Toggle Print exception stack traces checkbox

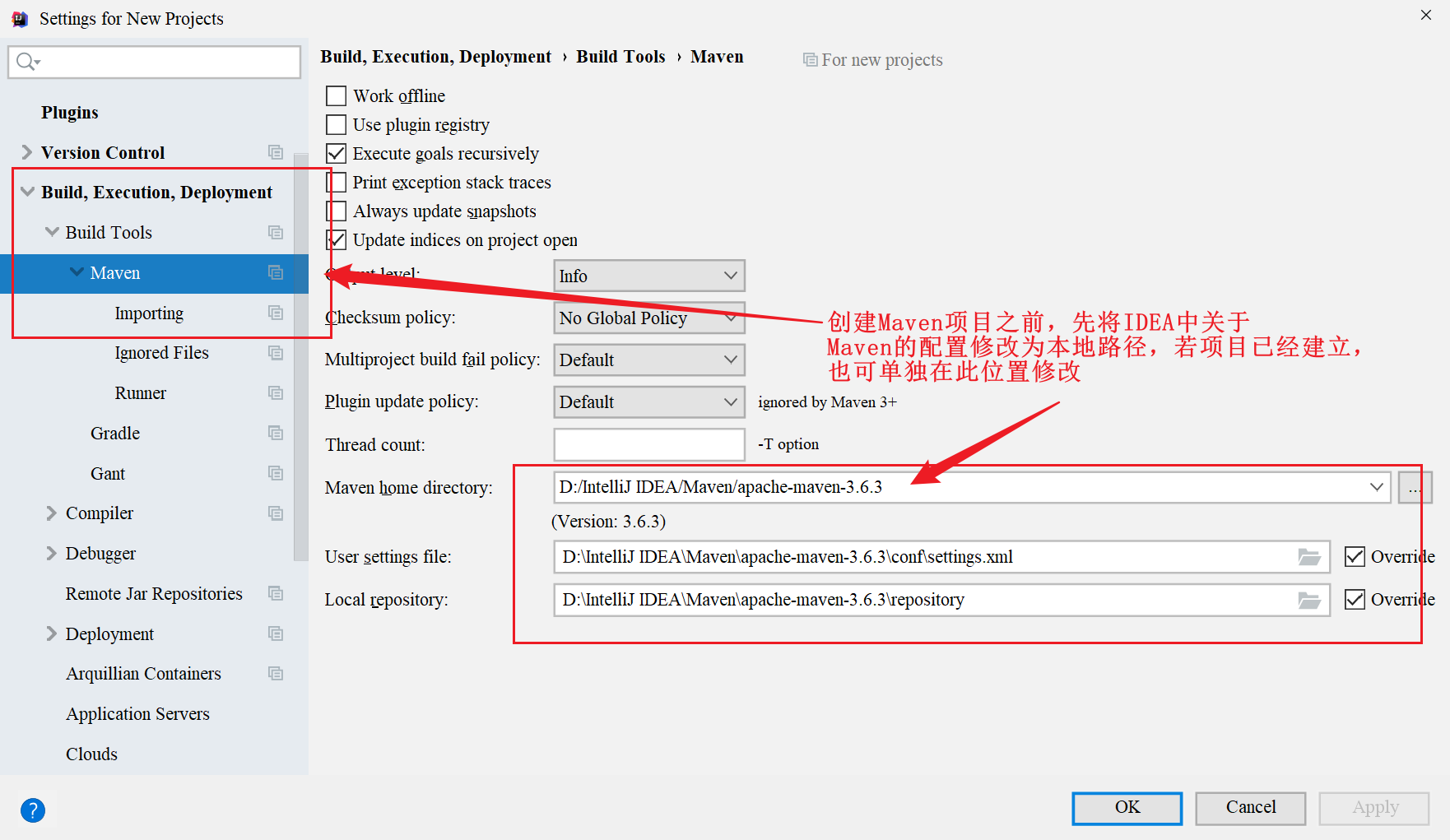(336, 183)
